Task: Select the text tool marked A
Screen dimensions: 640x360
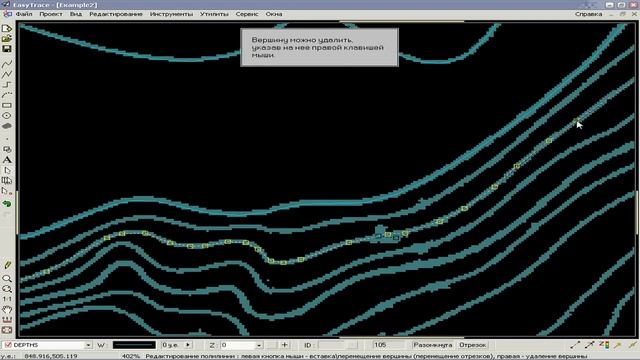Action: pyautogui.click(x=7, y=160)
